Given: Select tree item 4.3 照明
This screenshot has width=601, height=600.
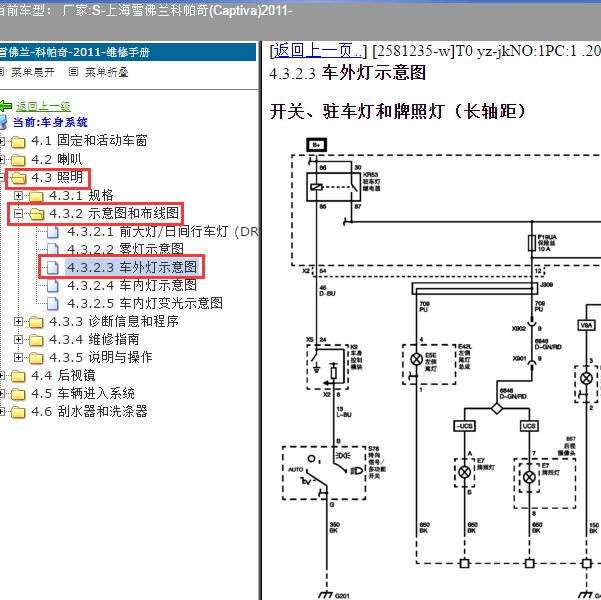Looking at the screenshot, I should [57, 177].
